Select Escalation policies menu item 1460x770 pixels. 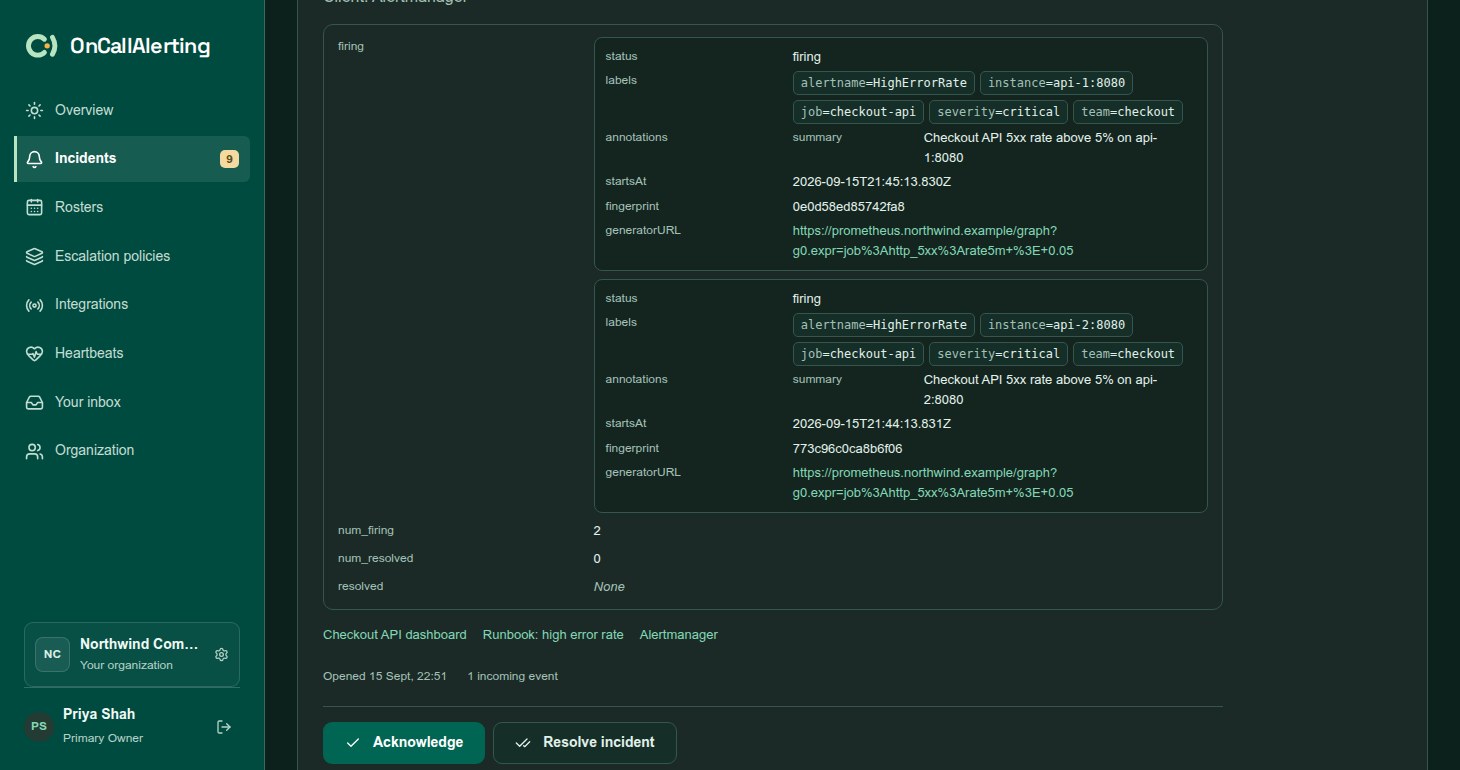coord(132,256)
